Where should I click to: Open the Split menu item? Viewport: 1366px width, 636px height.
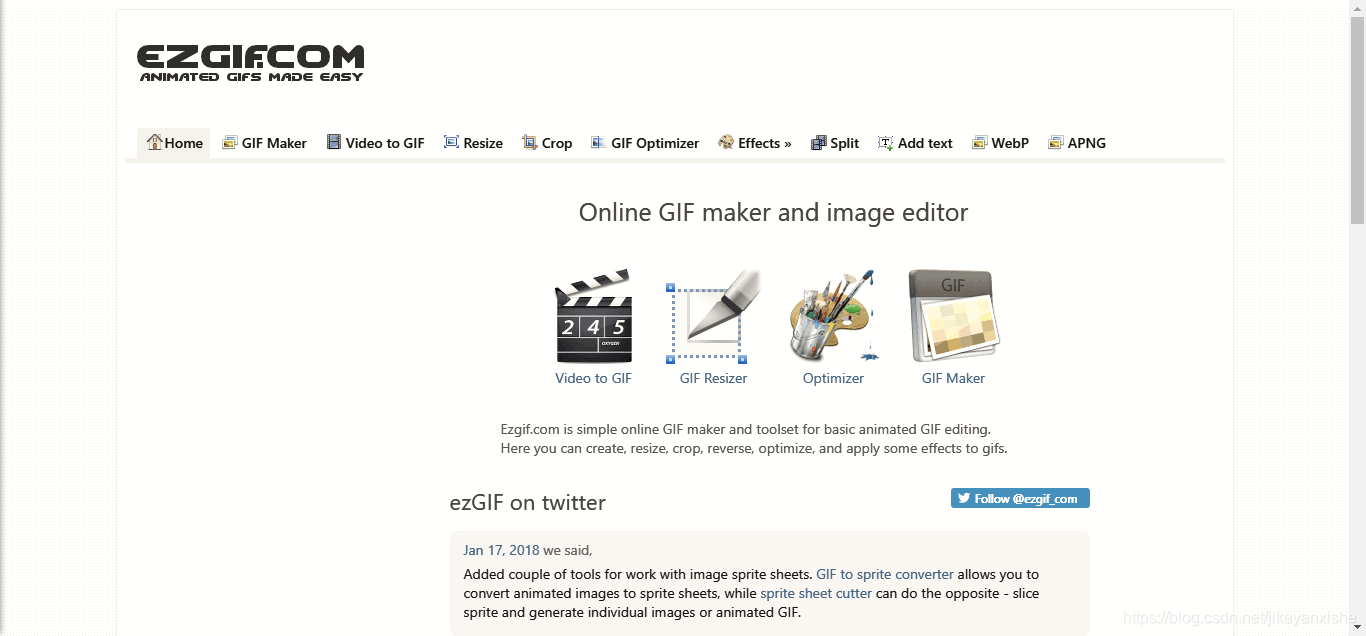point(835,143)
